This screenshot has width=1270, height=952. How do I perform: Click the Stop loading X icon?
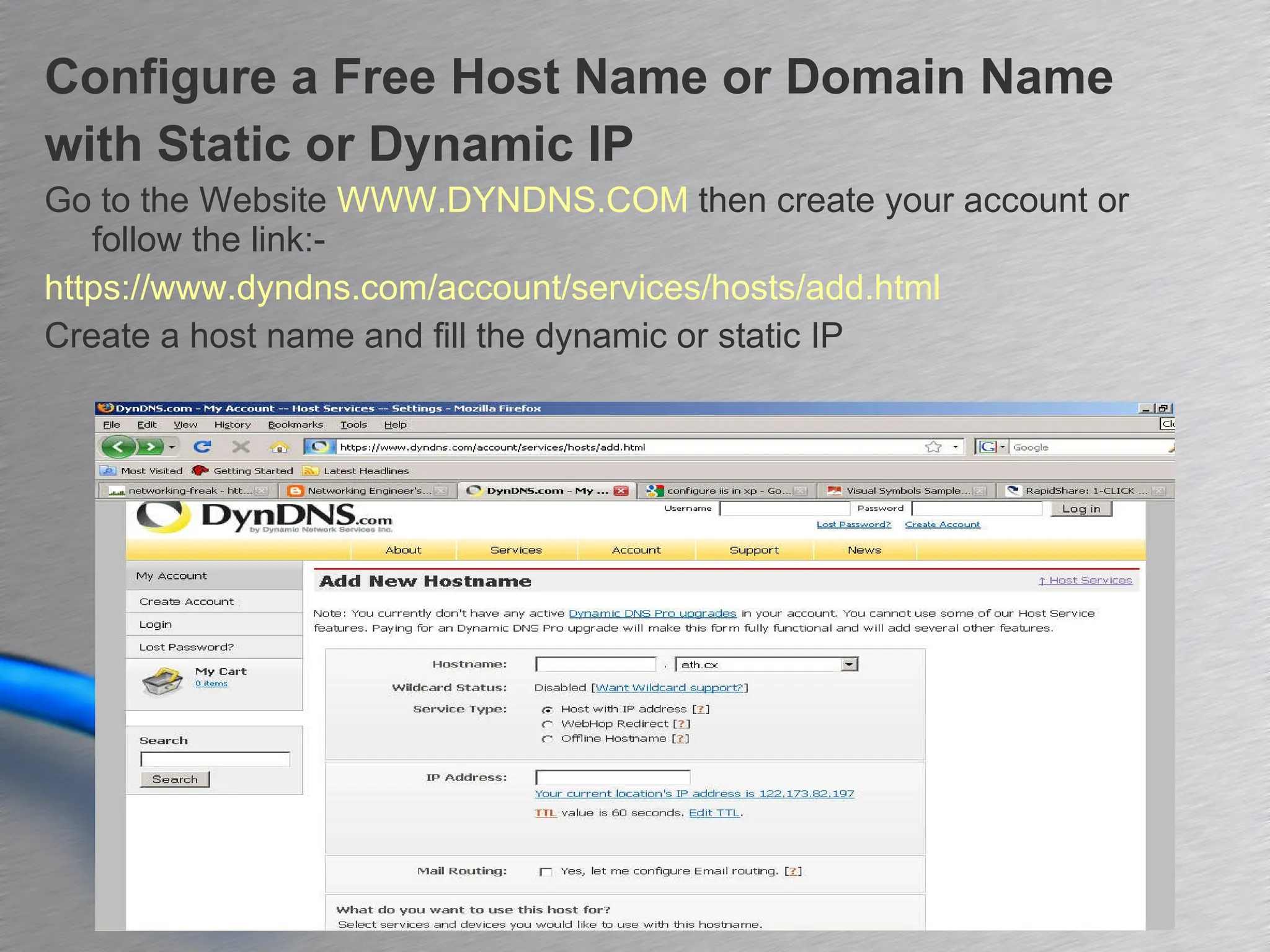(x=241, y=446)
